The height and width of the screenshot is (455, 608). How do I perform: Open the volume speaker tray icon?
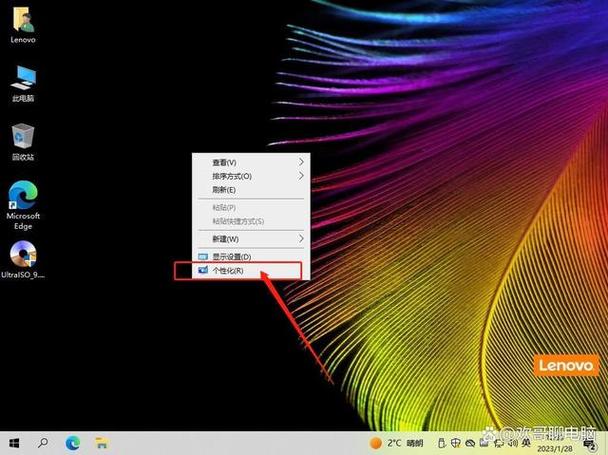[x=513, y=443]
